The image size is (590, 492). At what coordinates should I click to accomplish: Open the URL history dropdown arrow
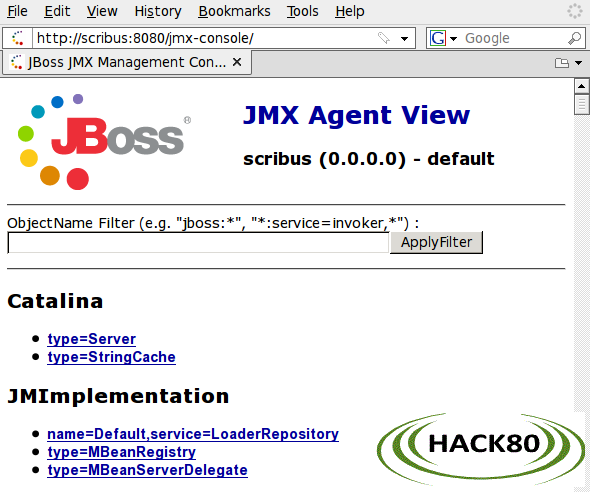(x=404, y=38)
